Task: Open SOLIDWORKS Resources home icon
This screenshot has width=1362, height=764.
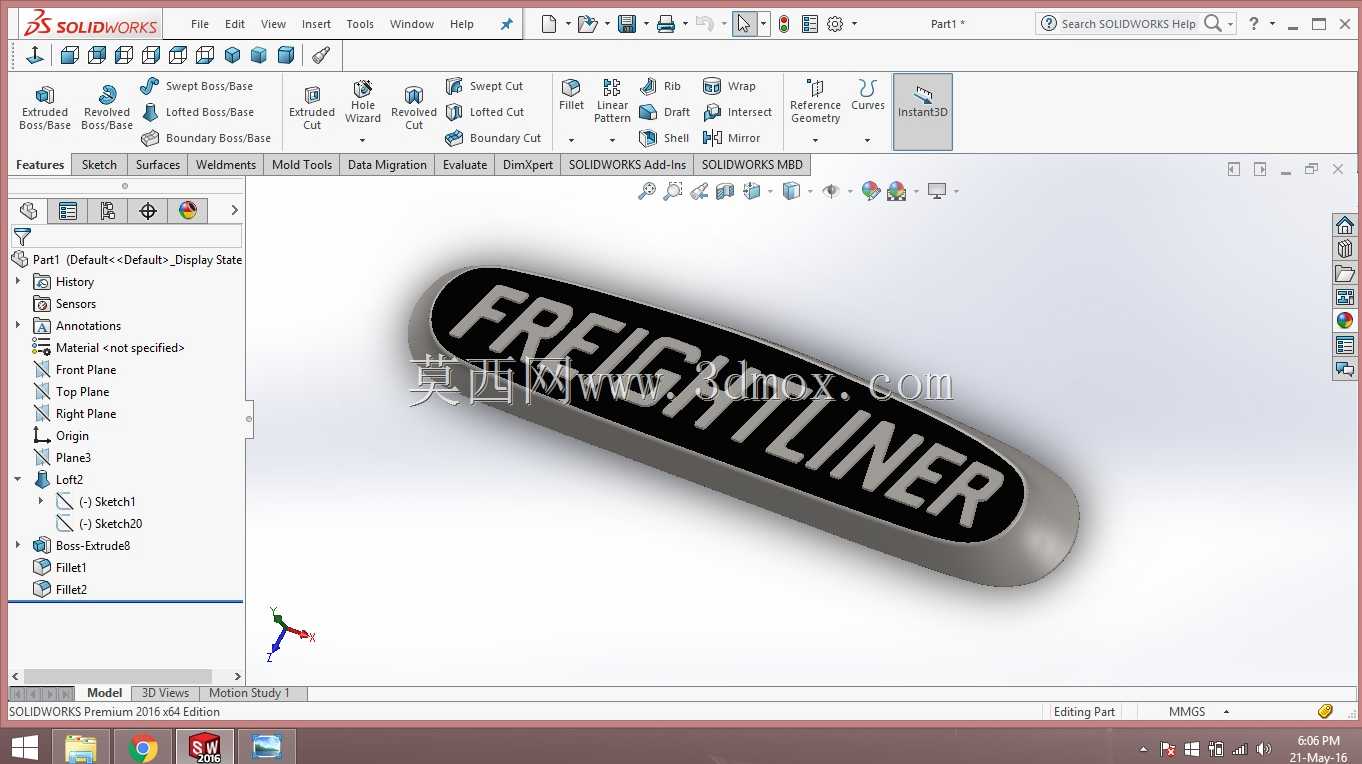Action: (x=1345, y=225)
